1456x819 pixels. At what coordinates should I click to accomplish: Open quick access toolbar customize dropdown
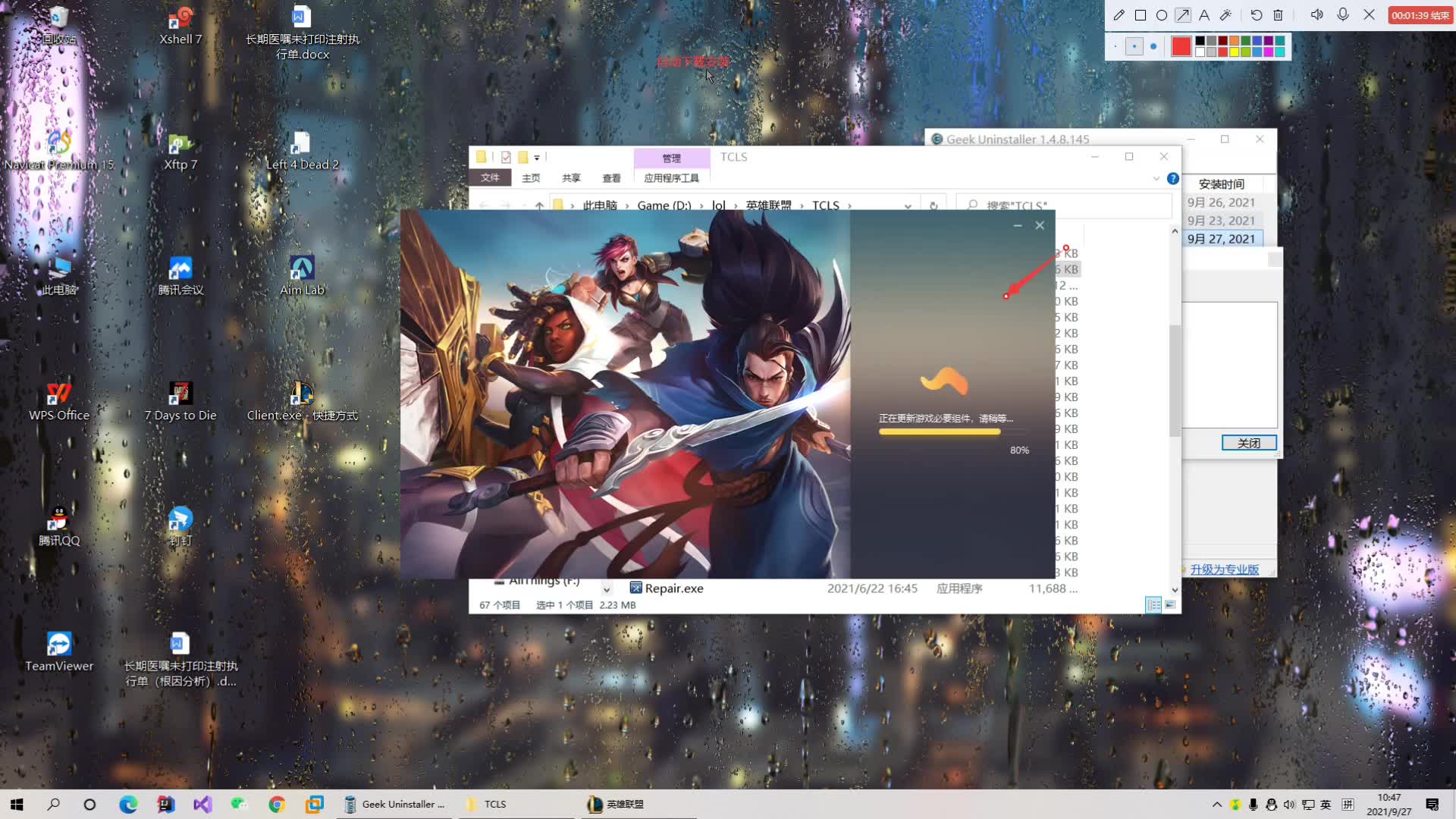click(537, 158)
